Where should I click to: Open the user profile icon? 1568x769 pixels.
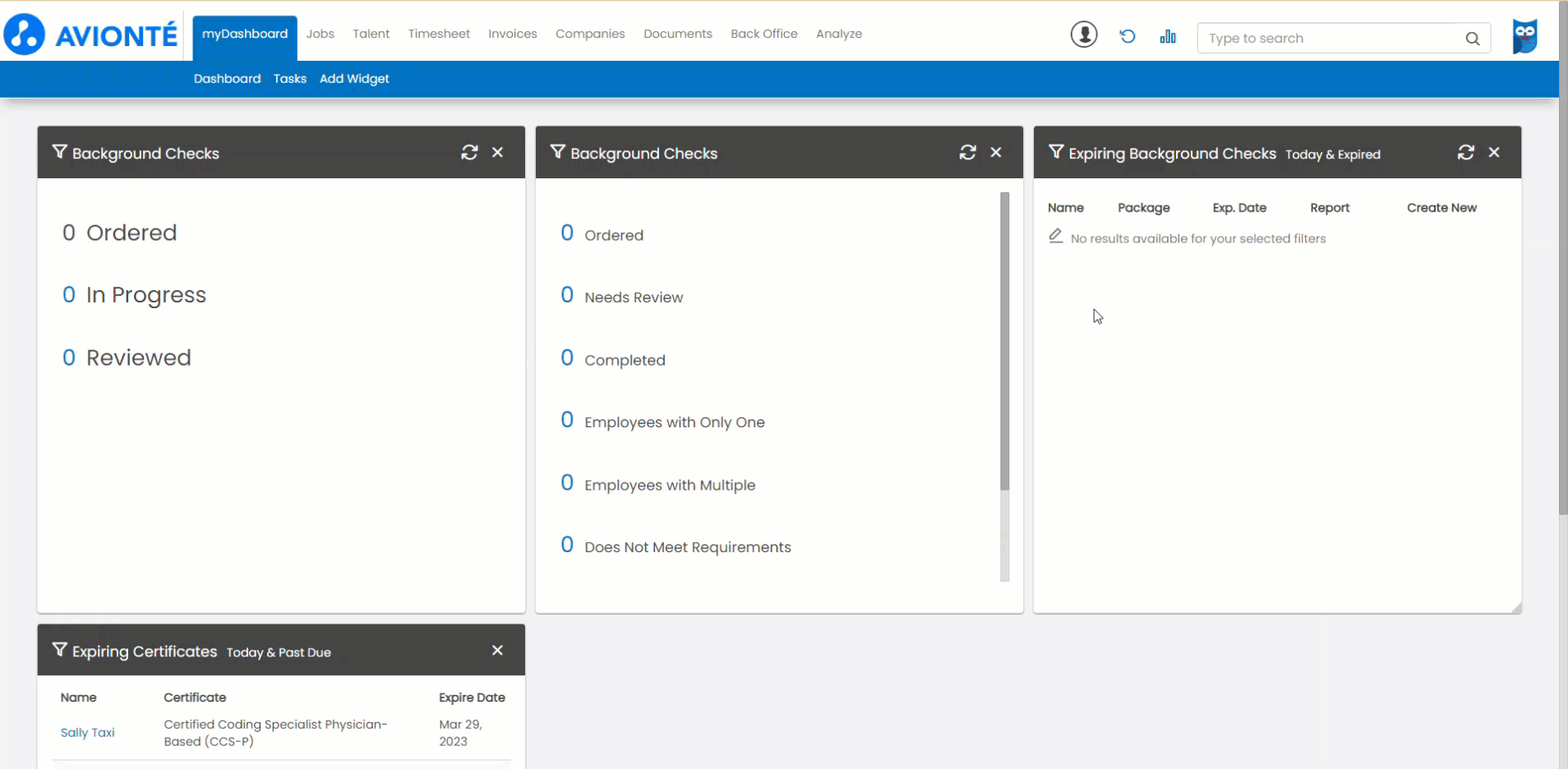1084,35
